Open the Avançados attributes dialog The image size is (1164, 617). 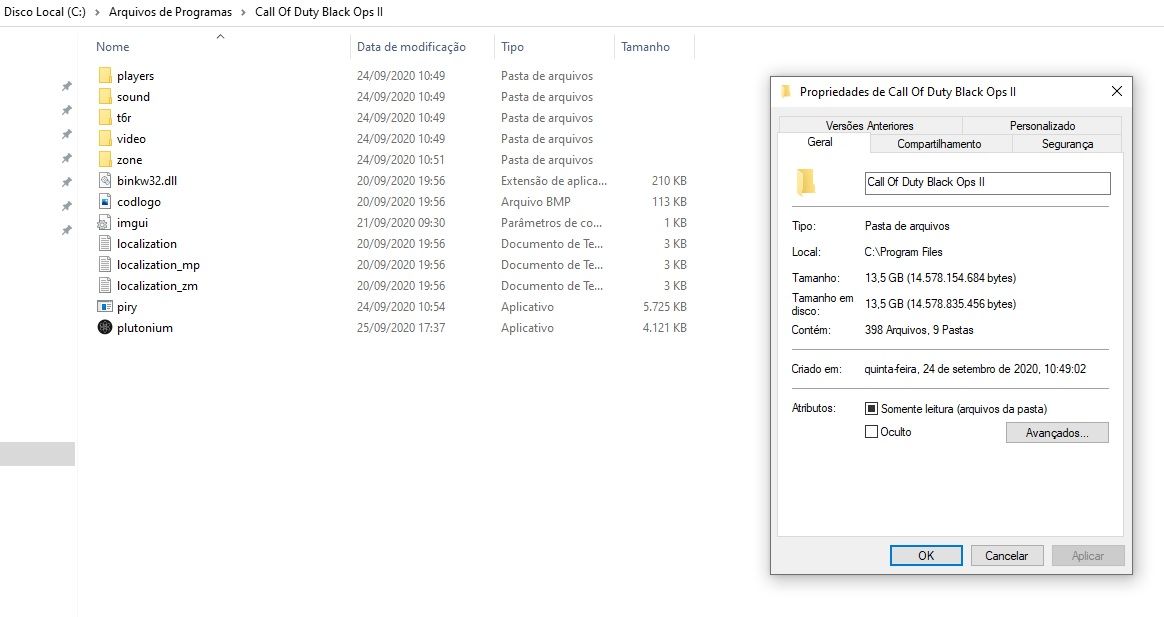[x=1057, y=433]
